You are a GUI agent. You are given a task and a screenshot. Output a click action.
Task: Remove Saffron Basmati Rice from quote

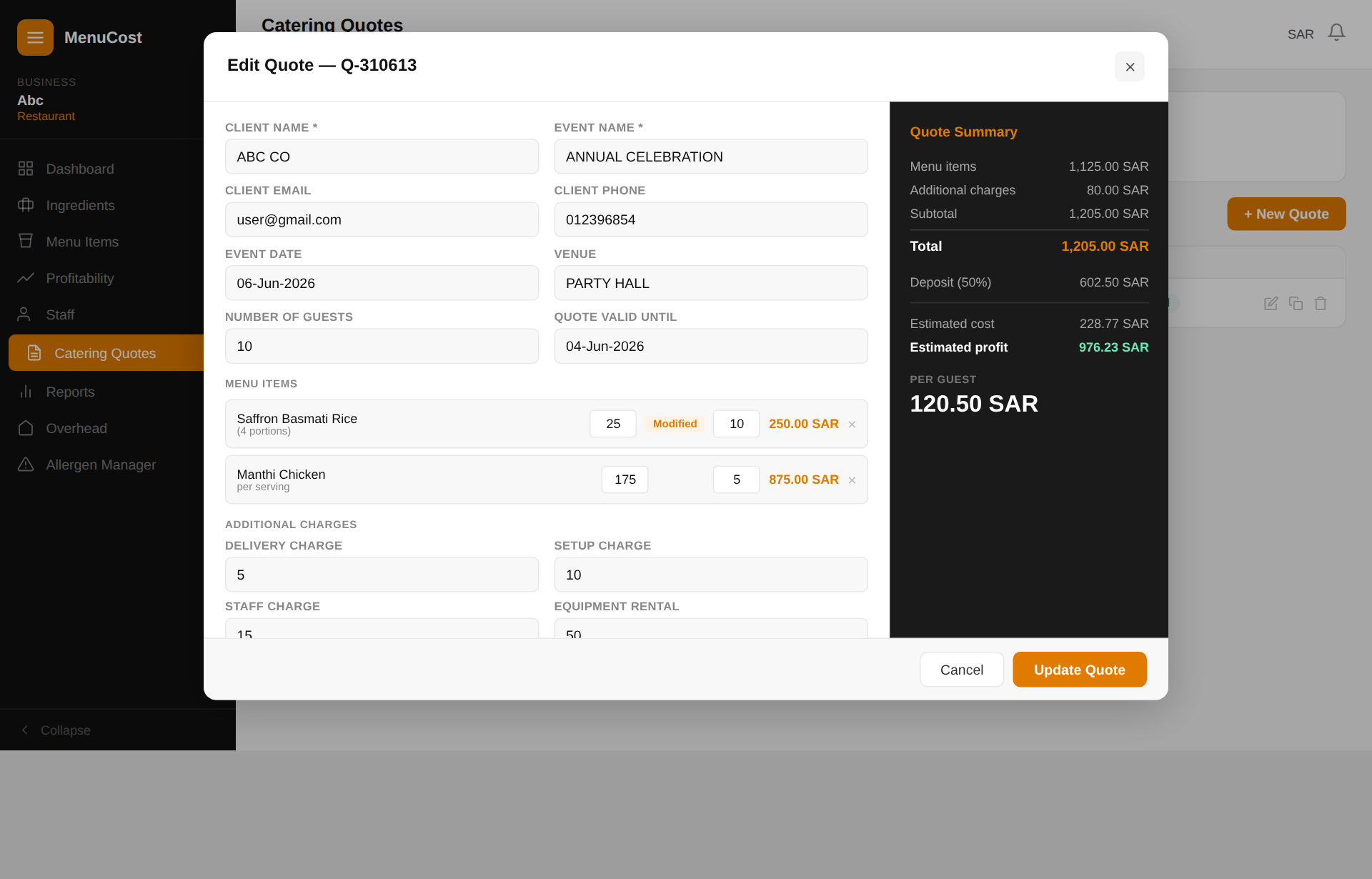(852, 424)
